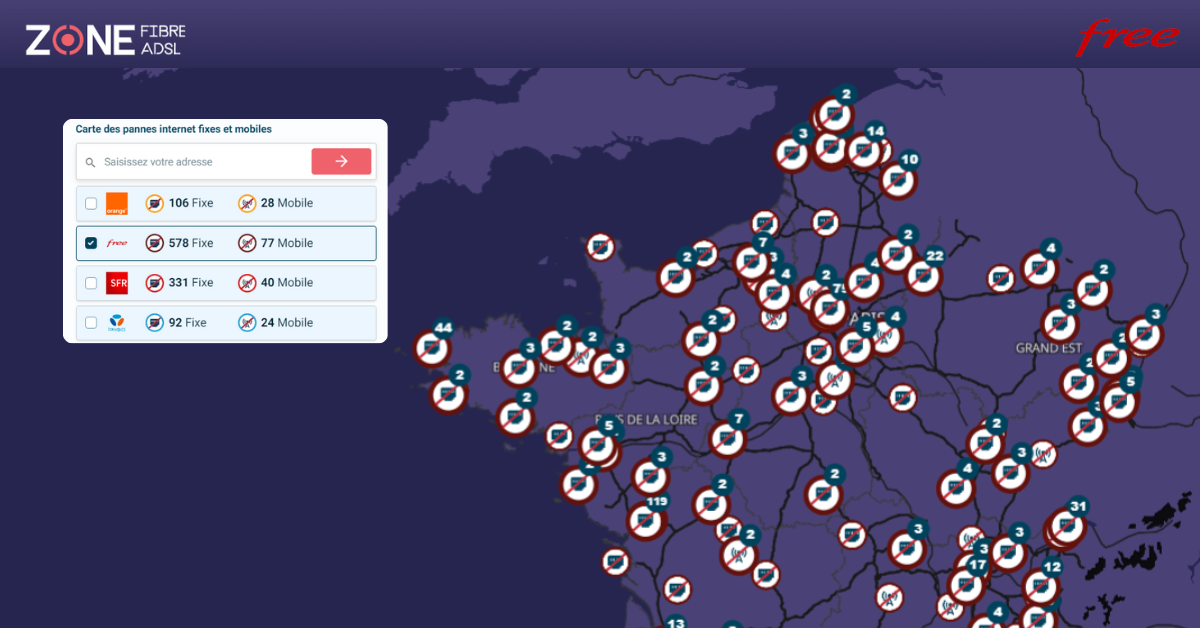1200x628 pixels.
Task: Click the red Free logo in the header
Action: coord(1127,37)
